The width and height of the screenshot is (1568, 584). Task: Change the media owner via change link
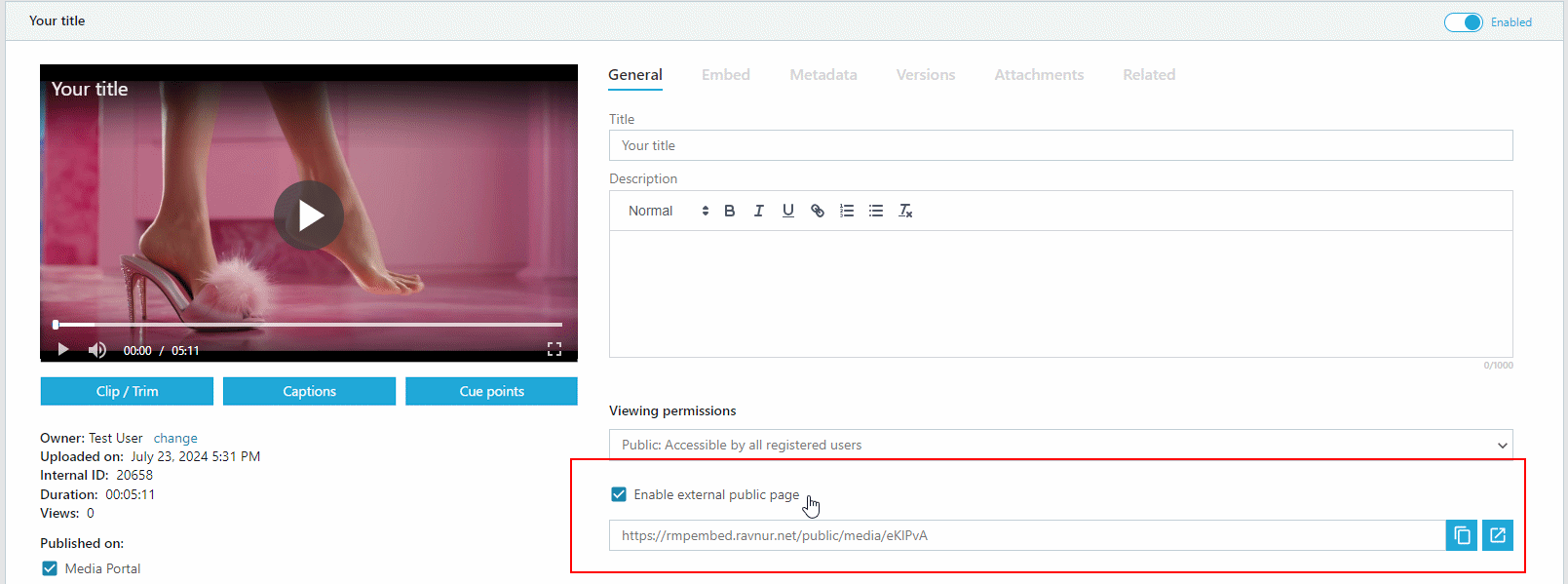point(175,438)
